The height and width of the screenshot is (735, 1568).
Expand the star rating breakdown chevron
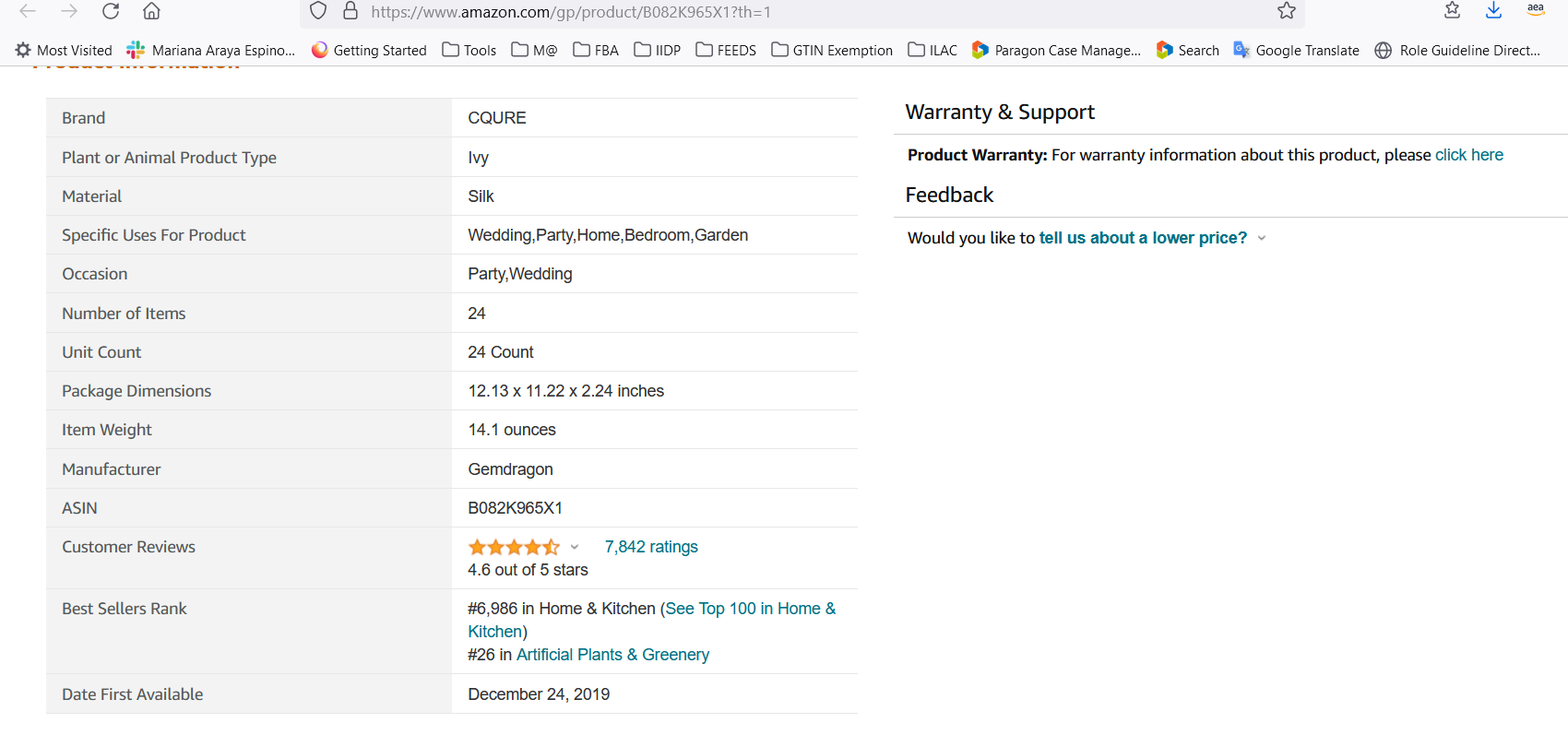click(x=575, y=547)
